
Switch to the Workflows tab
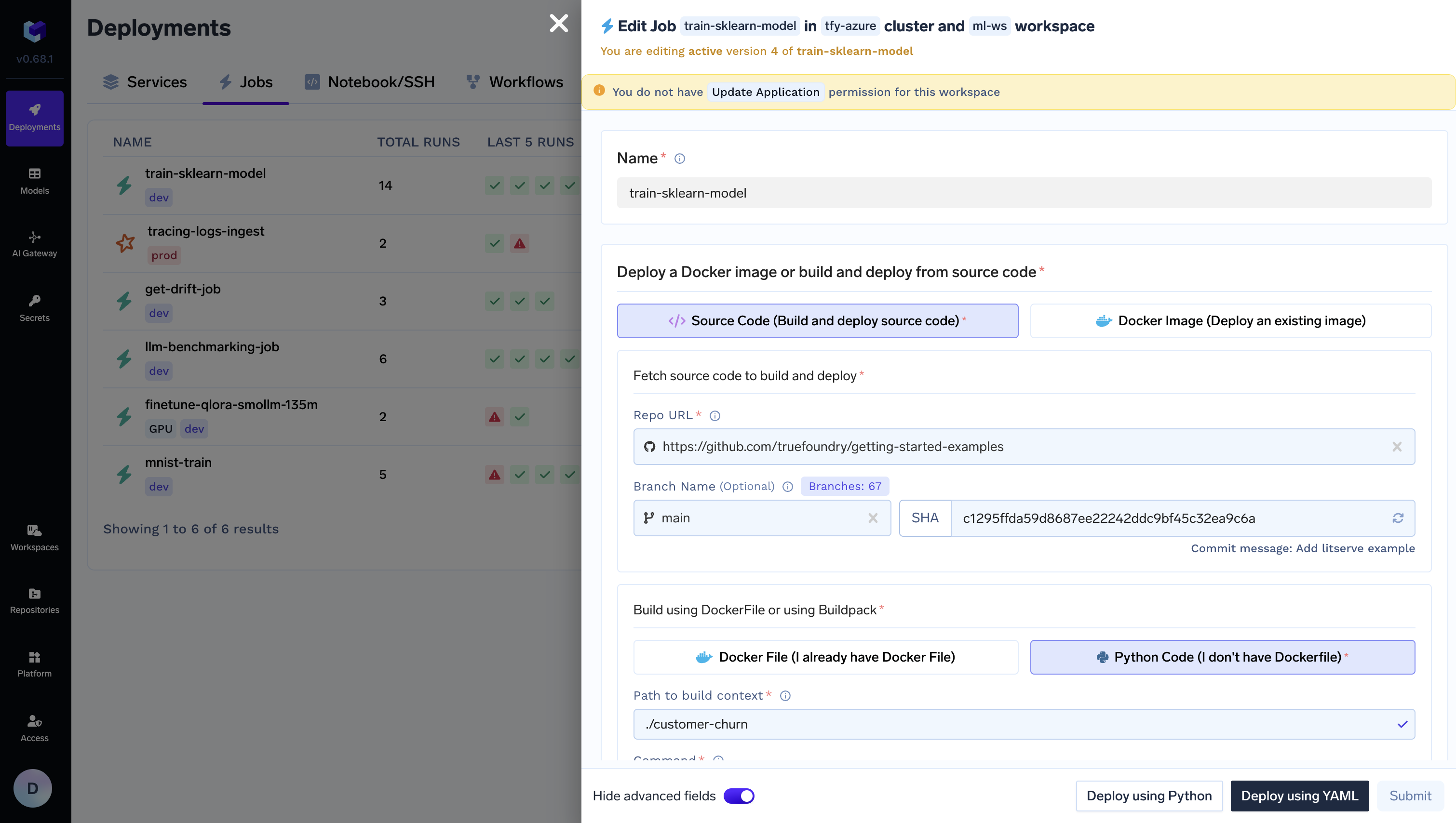pyautogui.click(x=514, y=82)
